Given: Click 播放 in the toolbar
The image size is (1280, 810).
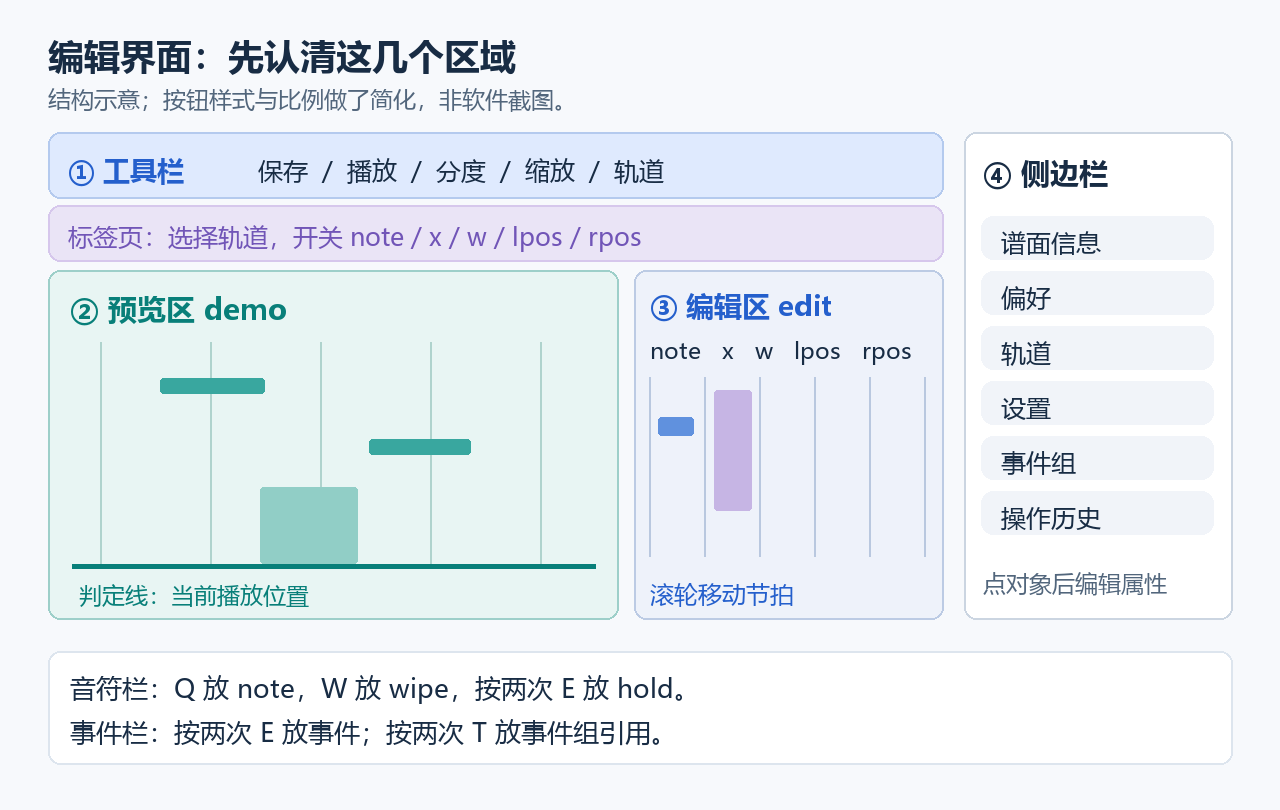Looking at the screenshot, I should [x=372, y=172].
